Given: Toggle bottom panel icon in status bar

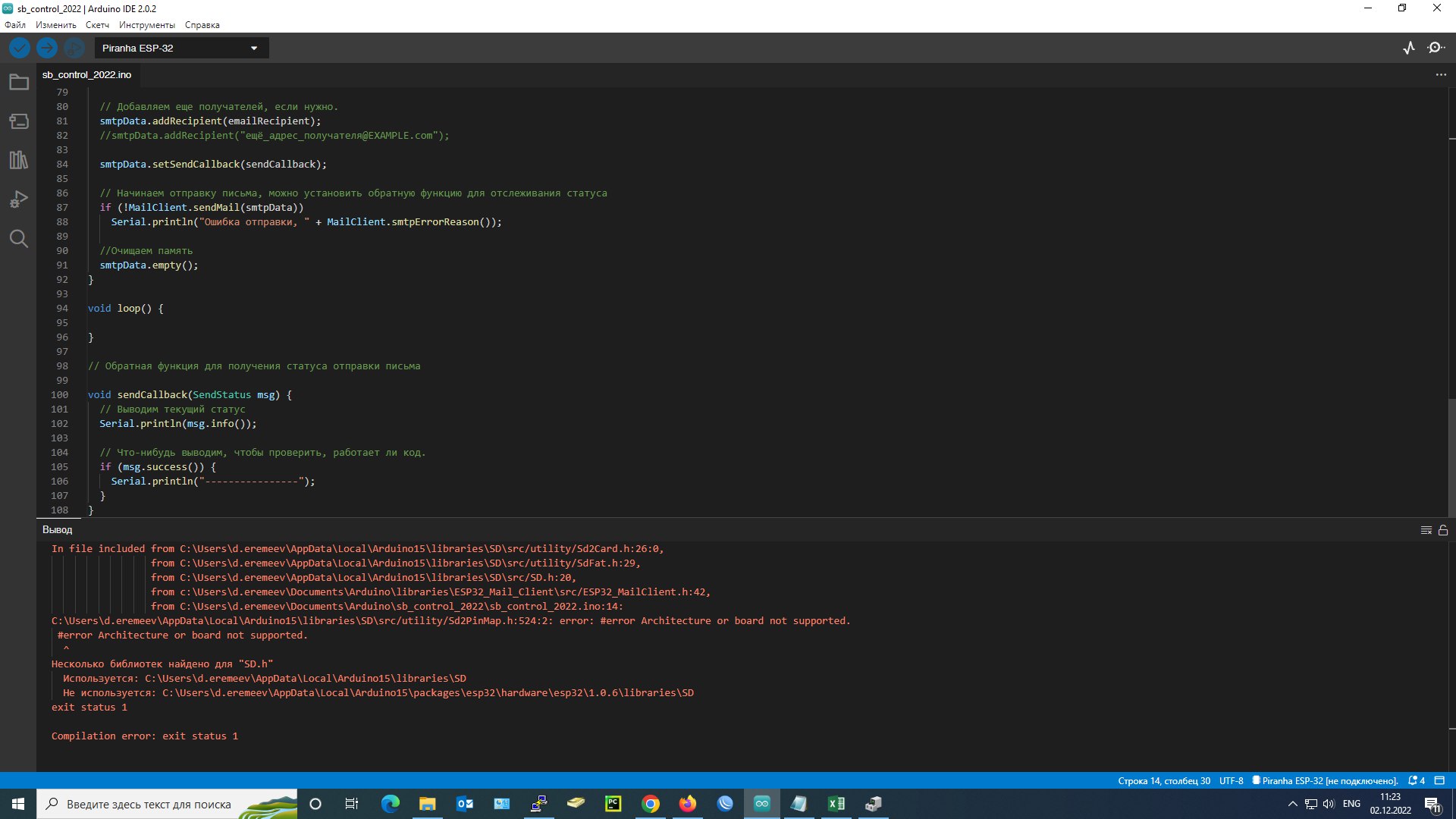Looking at the screenshot, I should click(x=1439, y=780).
